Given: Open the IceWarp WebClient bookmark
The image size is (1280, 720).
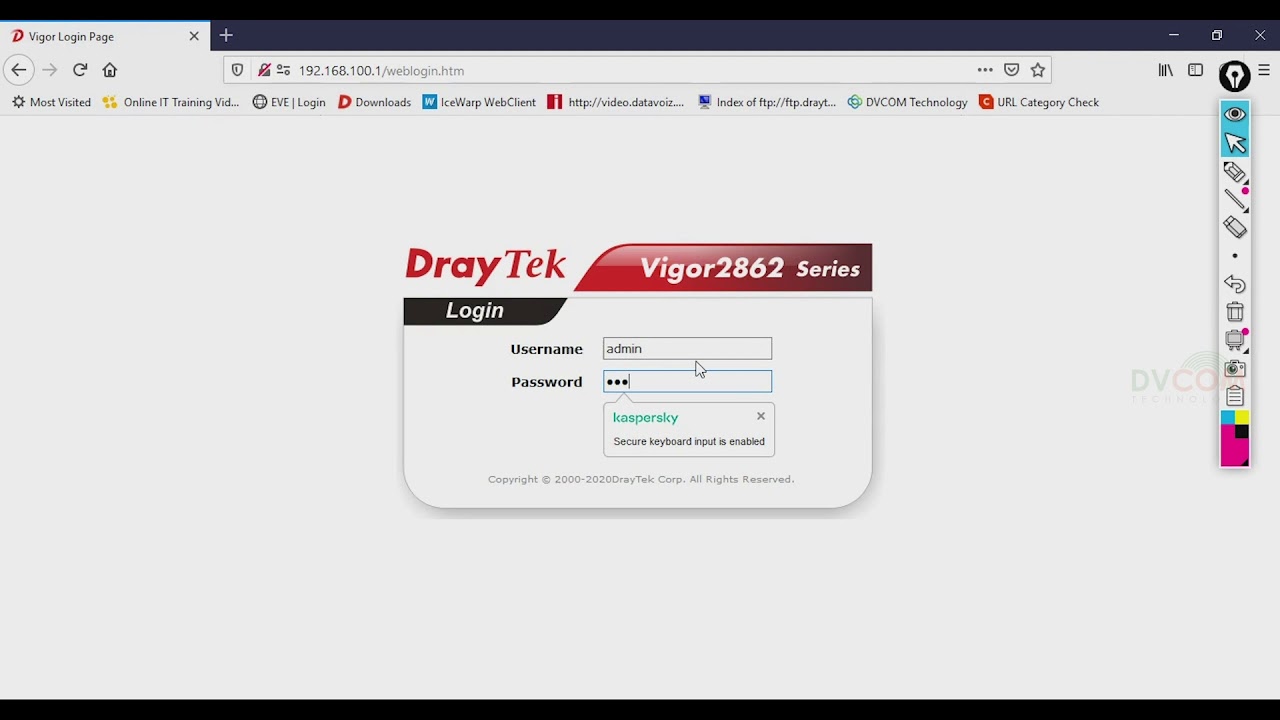Looking at the screenshot, I should [479, 102].
